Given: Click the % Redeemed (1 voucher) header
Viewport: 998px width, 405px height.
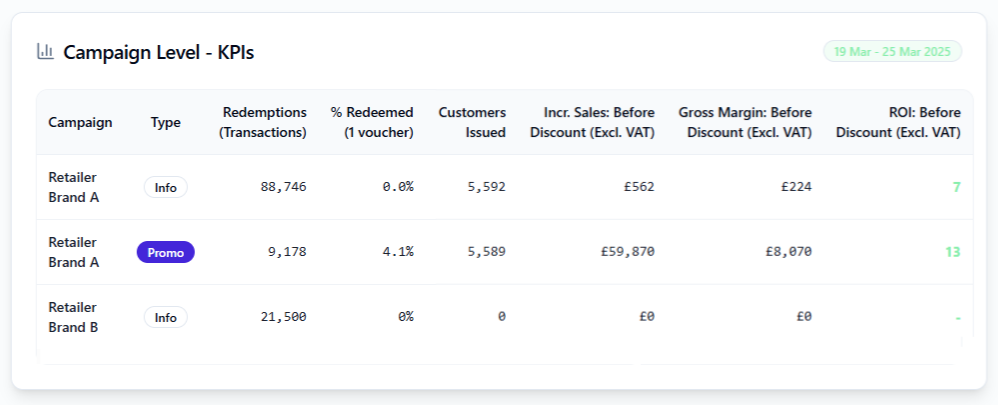Looking at the screenshot, I should click(x=372, y=122).
